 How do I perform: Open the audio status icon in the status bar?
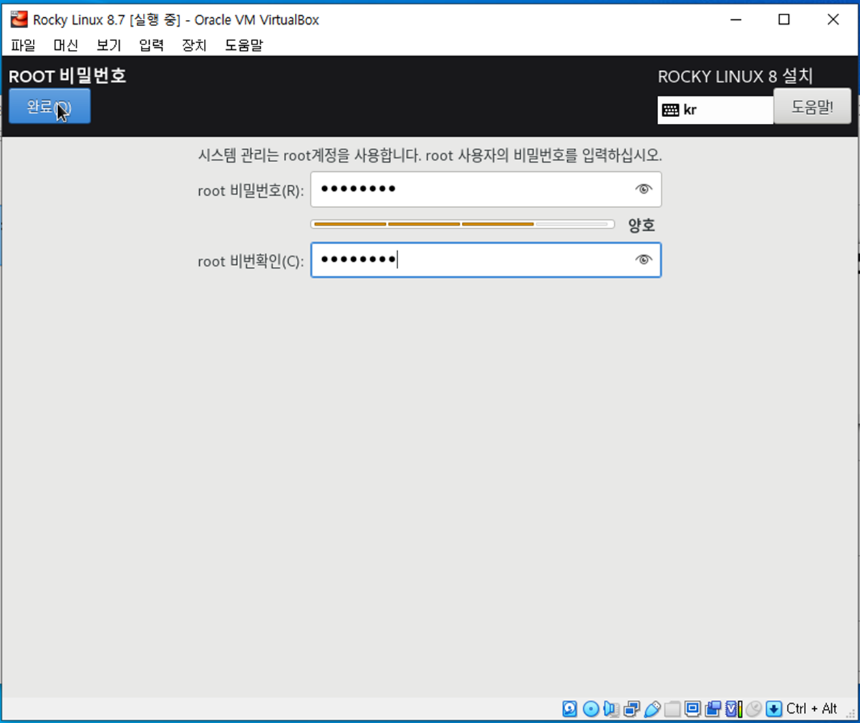point(611,708)
